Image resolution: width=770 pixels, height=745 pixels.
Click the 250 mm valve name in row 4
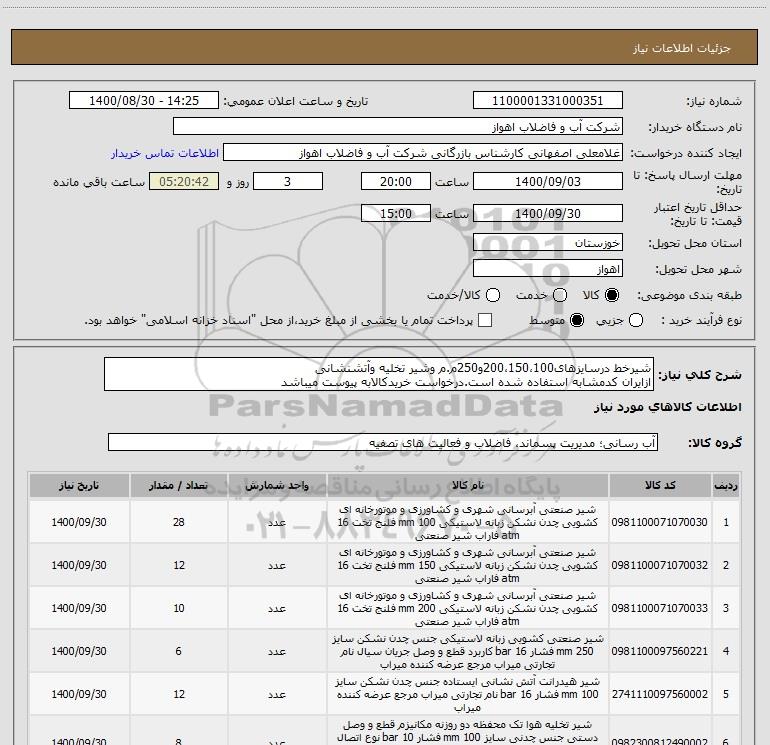(468, 651)
